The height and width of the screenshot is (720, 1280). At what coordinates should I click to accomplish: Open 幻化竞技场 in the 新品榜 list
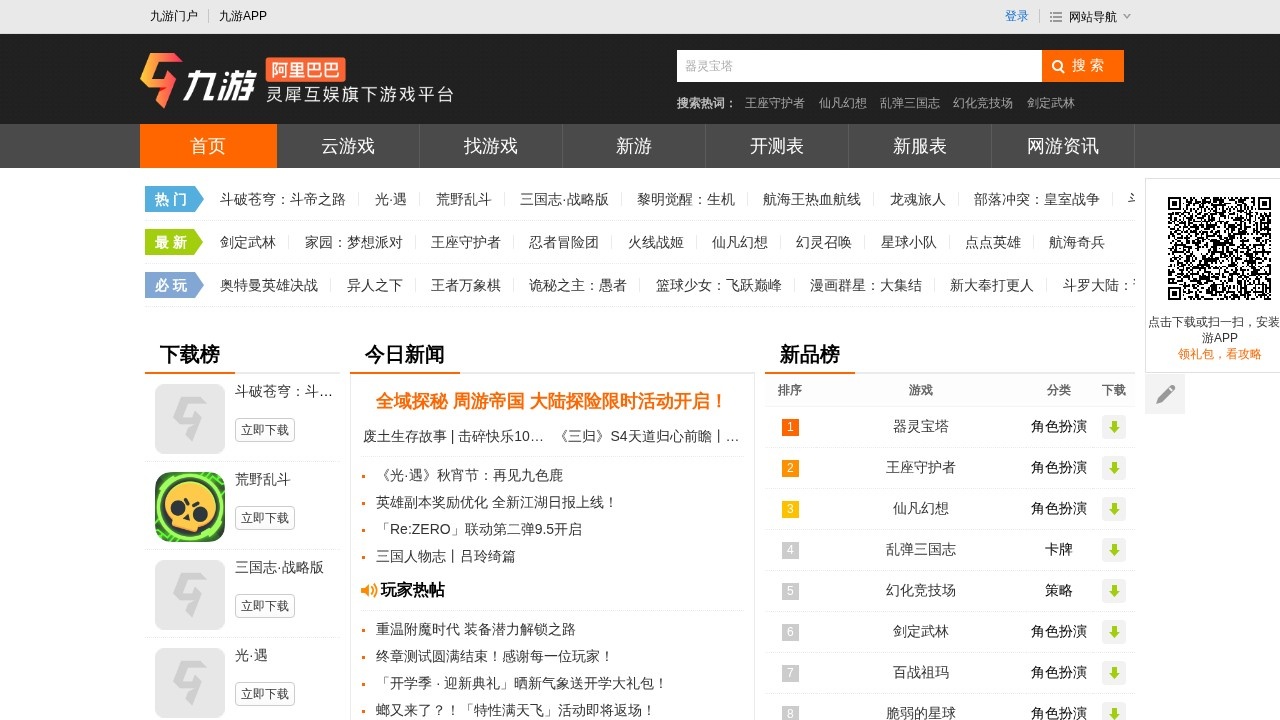click(x=921, y=591)
